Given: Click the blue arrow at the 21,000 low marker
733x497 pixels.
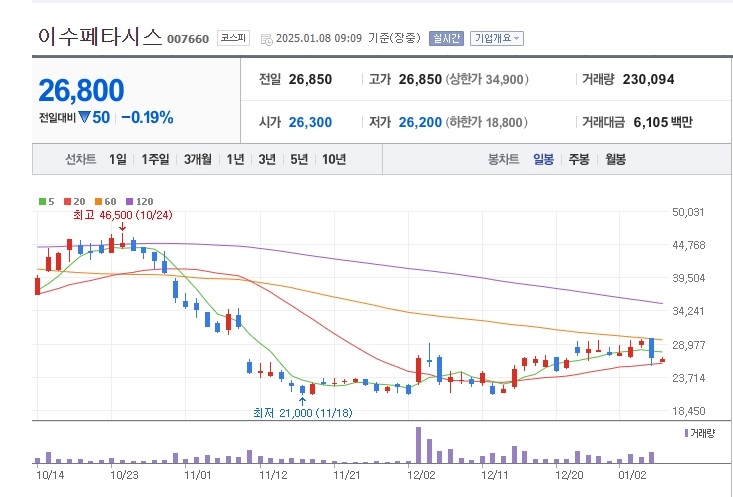Looking at the screenshot, I should (303, 400).
